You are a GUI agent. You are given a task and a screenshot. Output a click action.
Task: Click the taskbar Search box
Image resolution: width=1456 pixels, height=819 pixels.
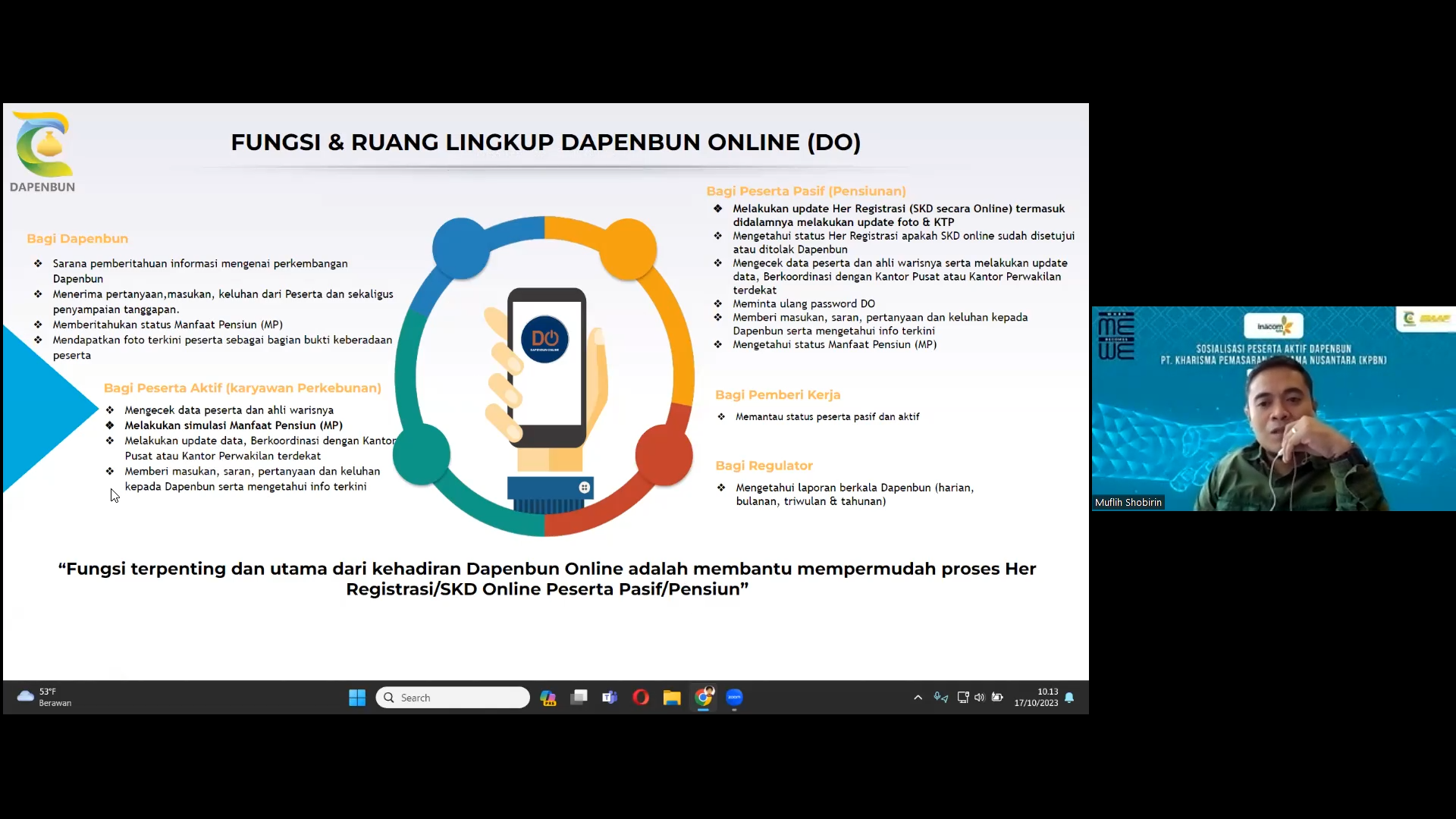tap(453, 698)
